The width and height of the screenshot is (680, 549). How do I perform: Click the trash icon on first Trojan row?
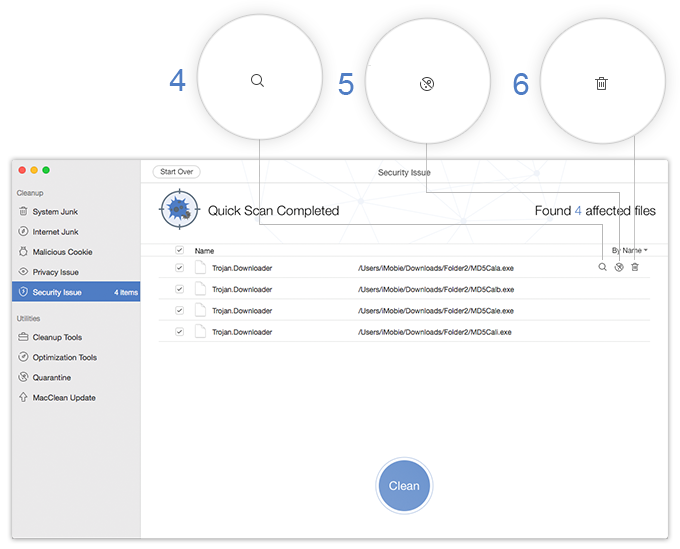pyautogui.click(x=635, y=268)
